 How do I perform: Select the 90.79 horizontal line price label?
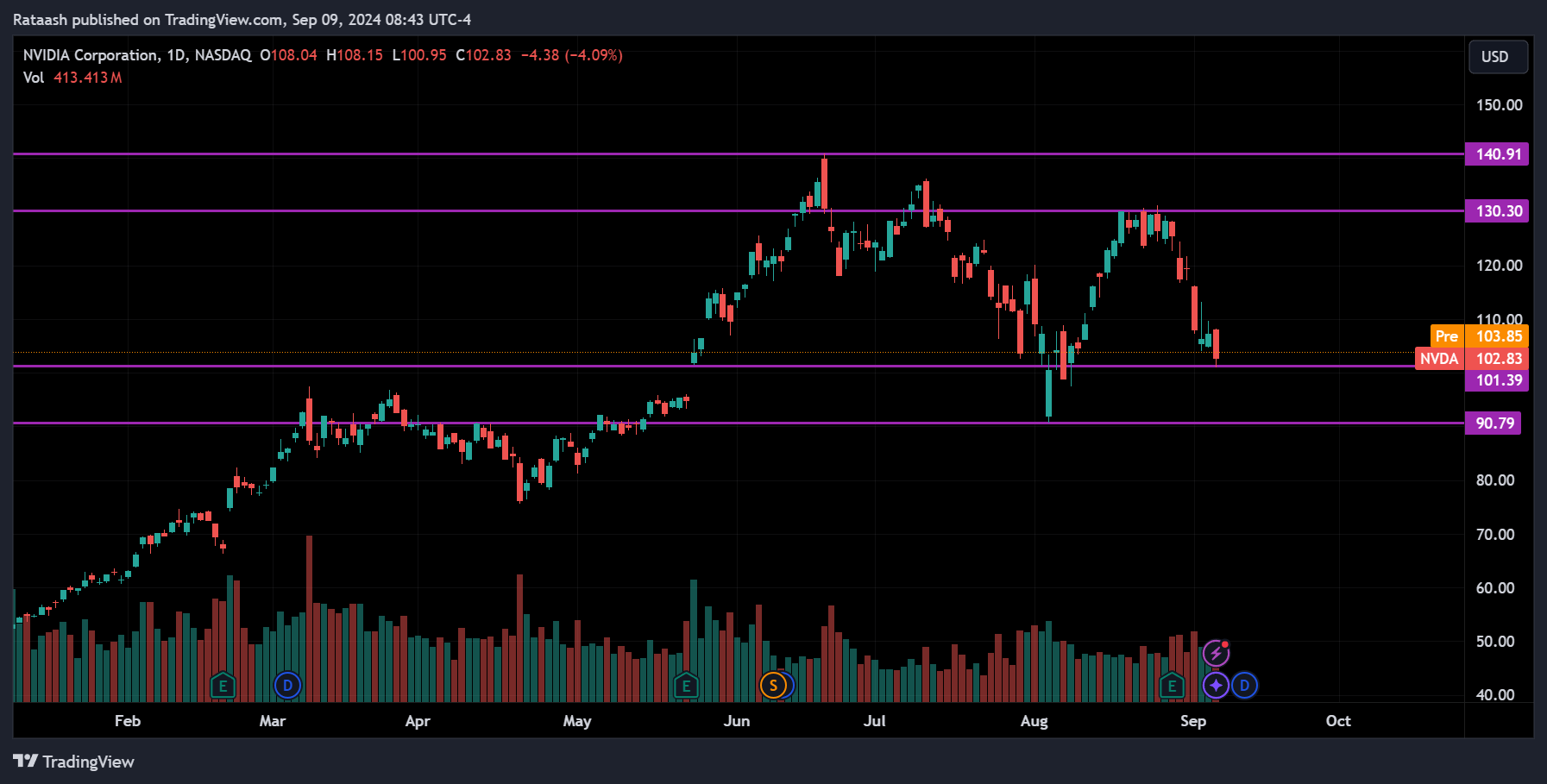coord(1494,423)
